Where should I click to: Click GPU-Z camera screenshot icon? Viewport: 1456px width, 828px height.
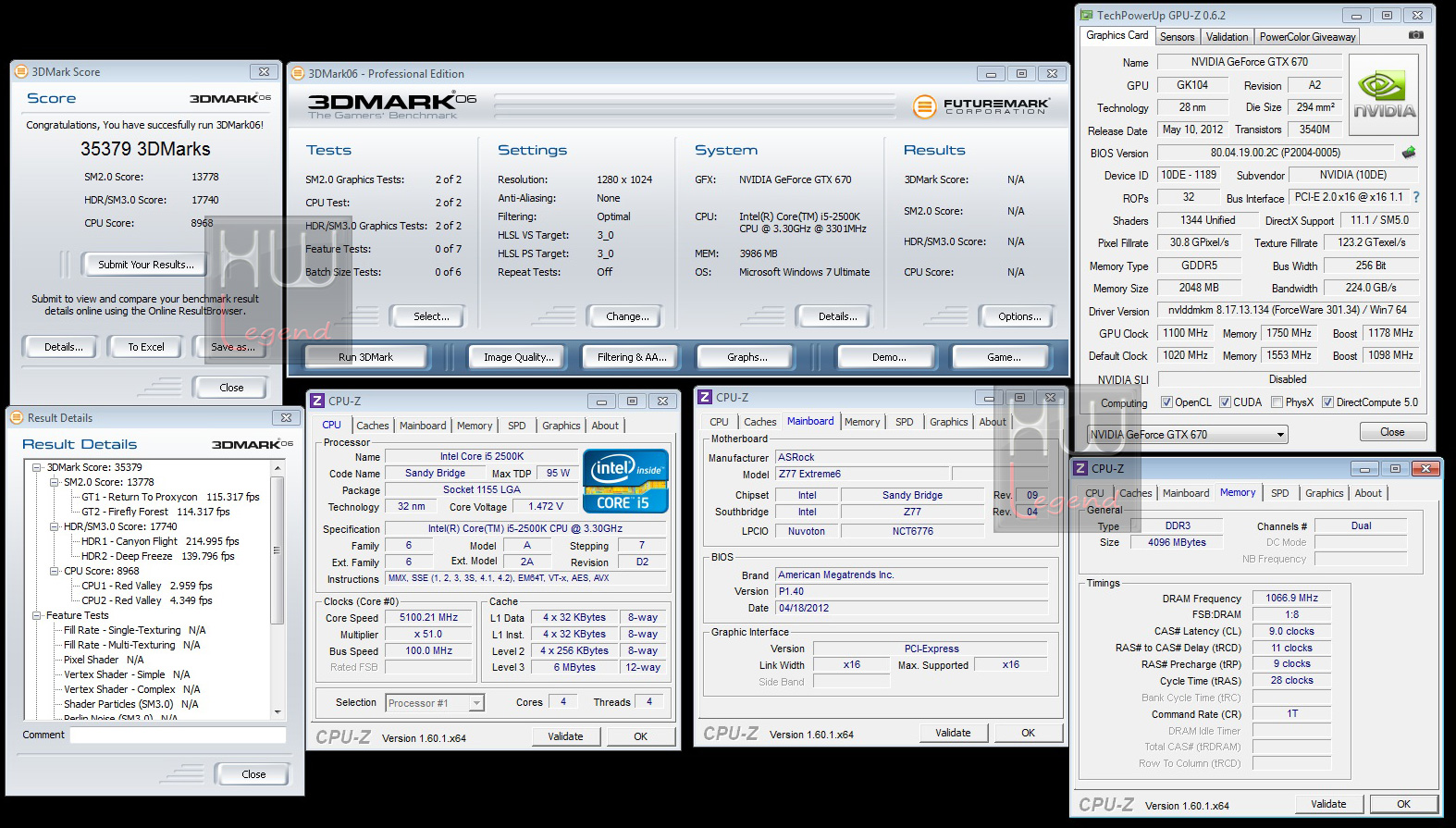pos(1415,35)
